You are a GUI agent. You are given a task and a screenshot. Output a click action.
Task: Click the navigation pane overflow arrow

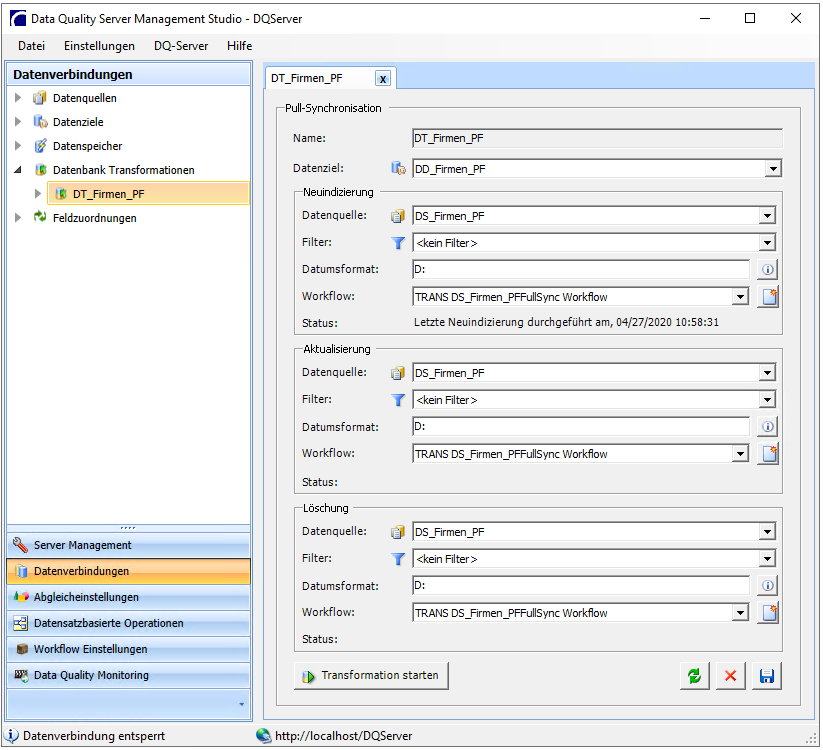[241, 704]
